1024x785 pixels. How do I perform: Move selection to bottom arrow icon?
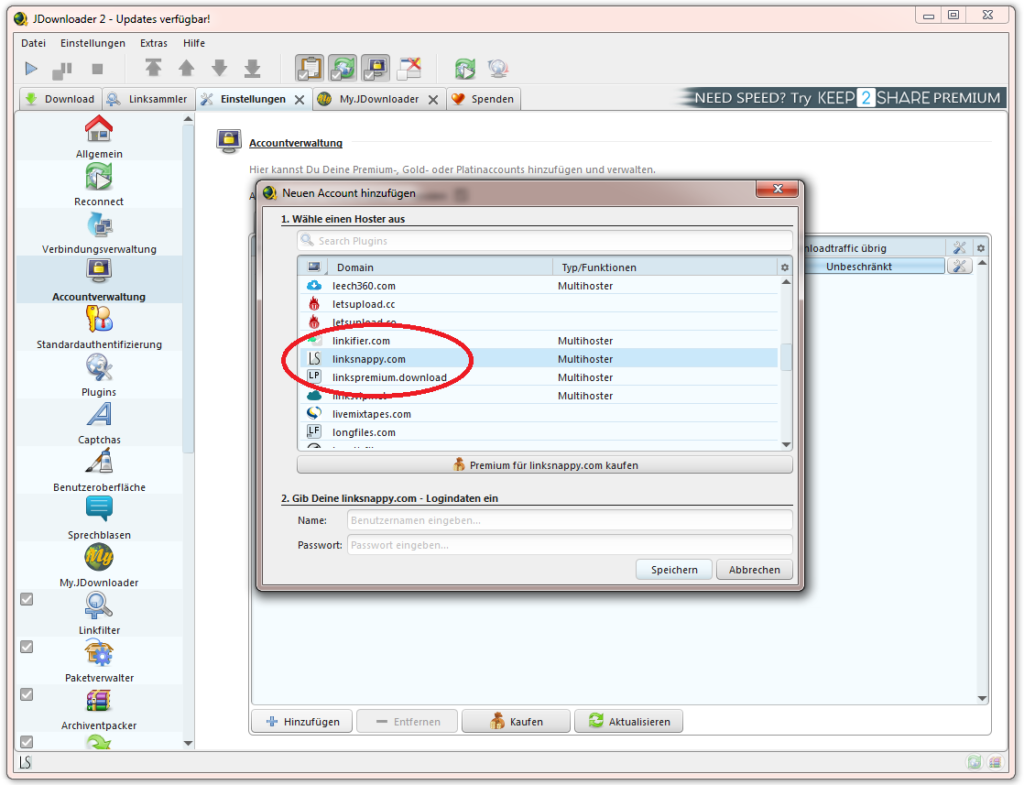tap(253, 68)
